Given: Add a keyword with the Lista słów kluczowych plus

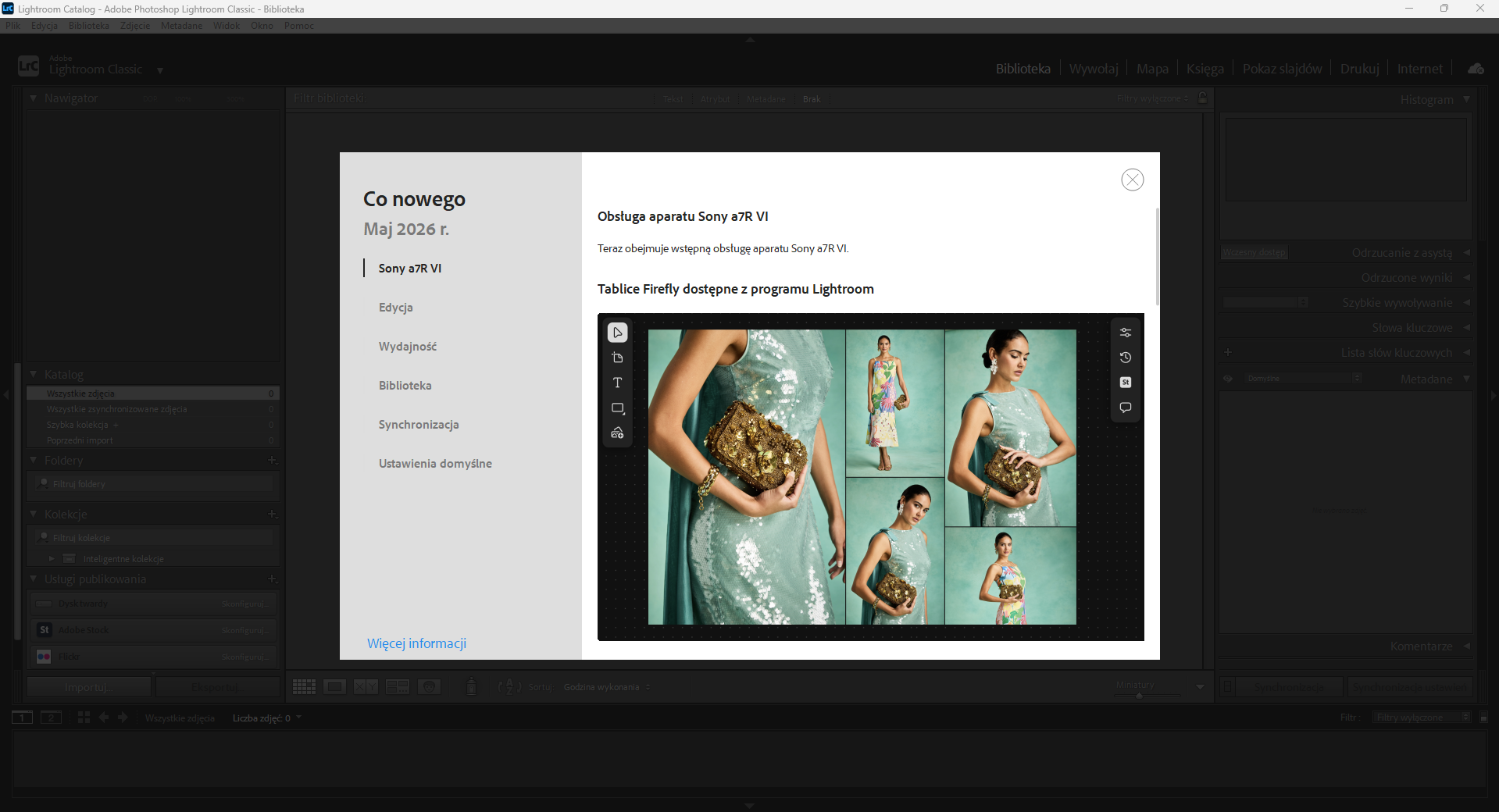Looking at the screenshot, I should pyautogui.click(x=1228, y=353).
